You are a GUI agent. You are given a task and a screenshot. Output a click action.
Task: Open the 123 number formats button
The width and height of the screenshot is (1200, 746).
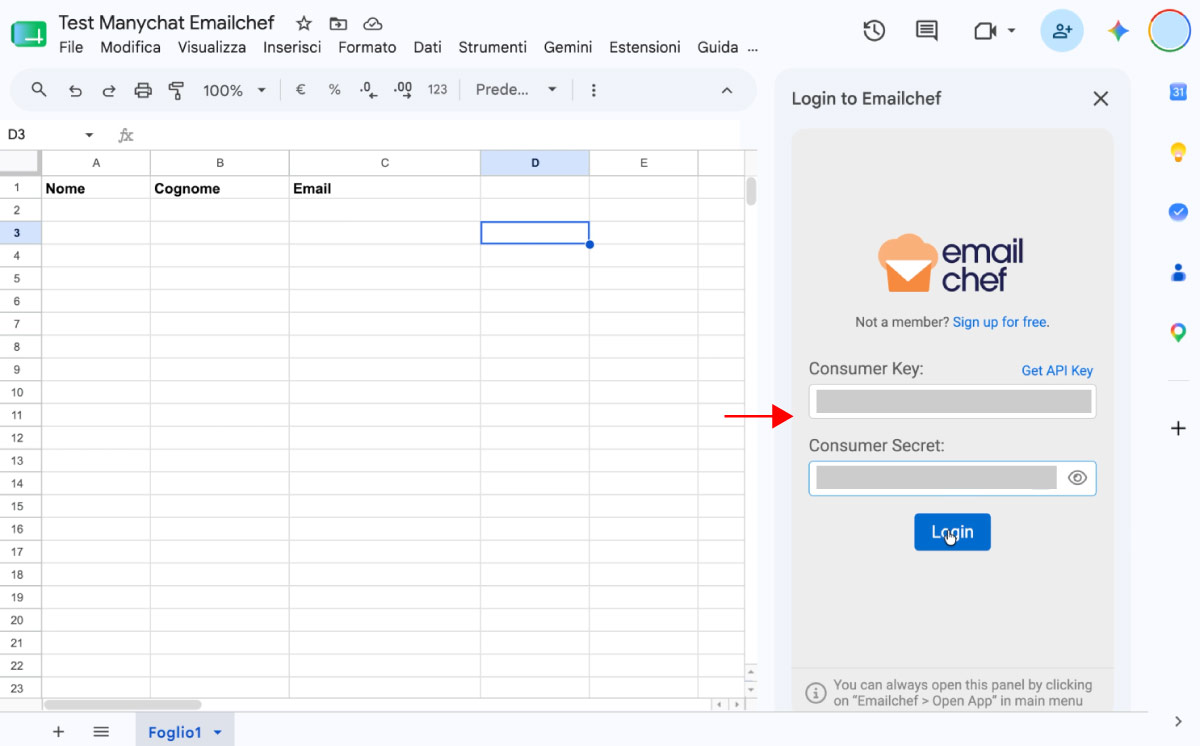437,90
